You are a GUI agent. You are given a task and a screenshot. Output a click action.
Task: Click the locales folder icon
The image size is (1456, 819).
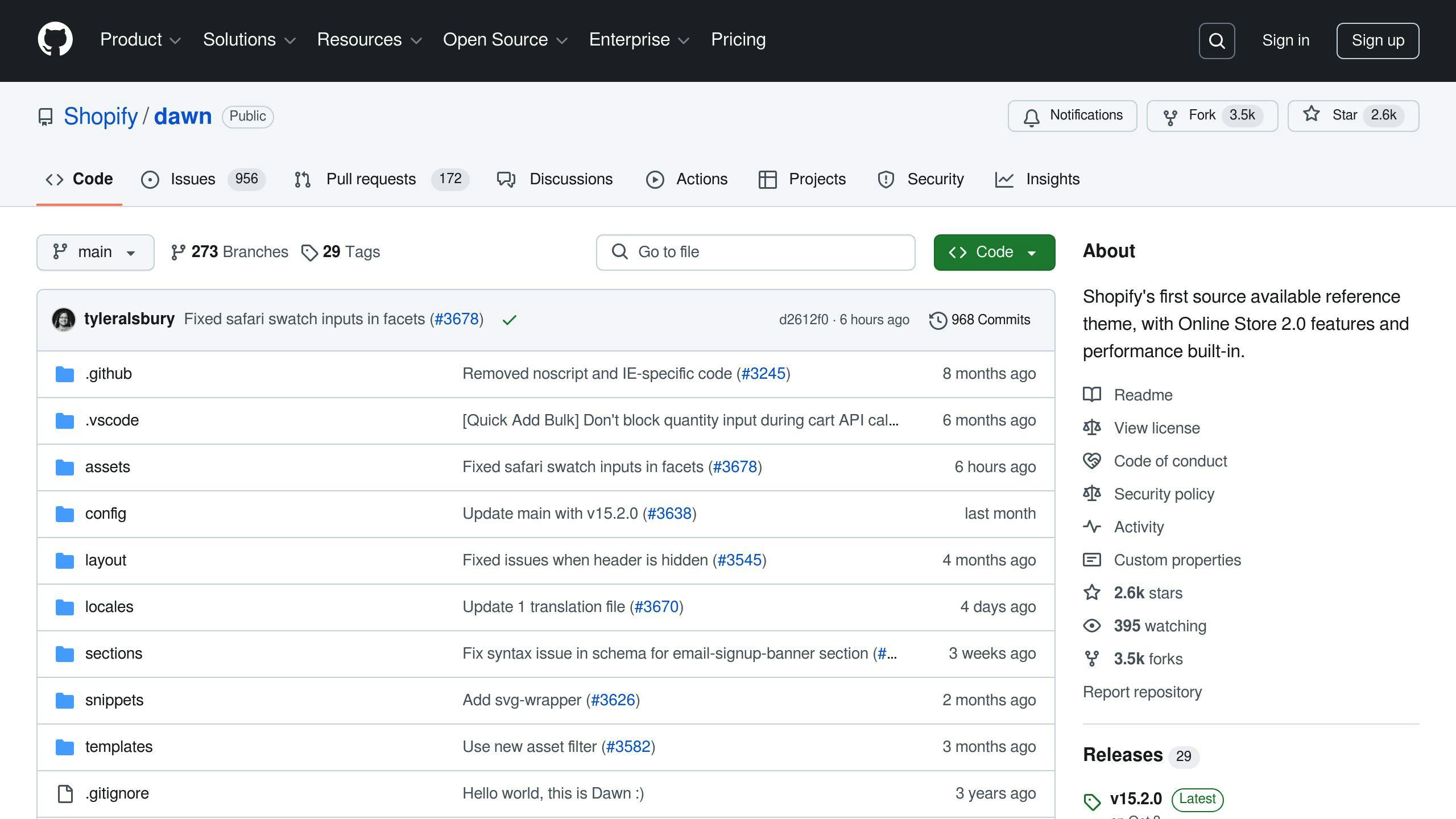coord(65,607)
